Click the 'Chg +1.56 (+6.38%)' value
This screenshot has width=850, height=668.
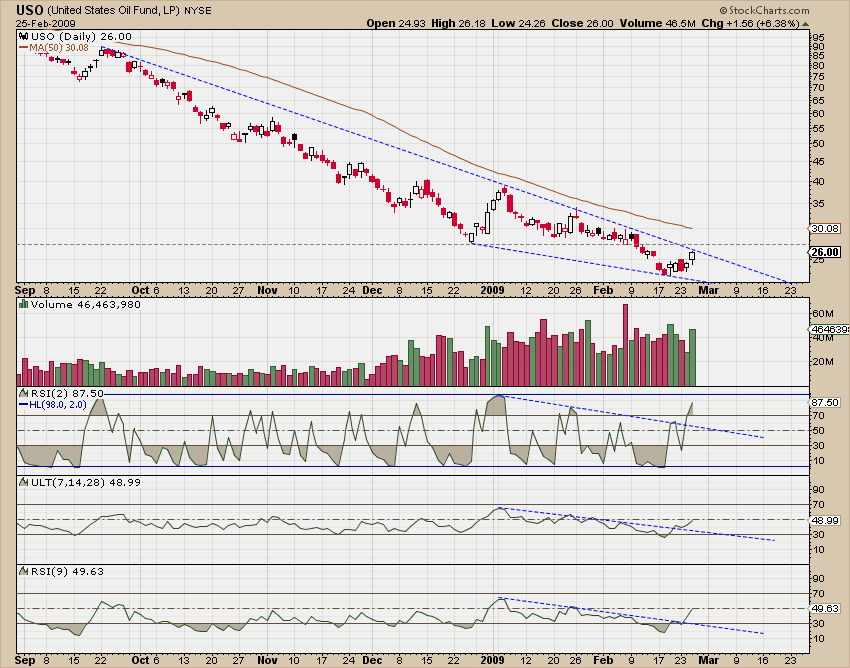[x=750, y=23]
